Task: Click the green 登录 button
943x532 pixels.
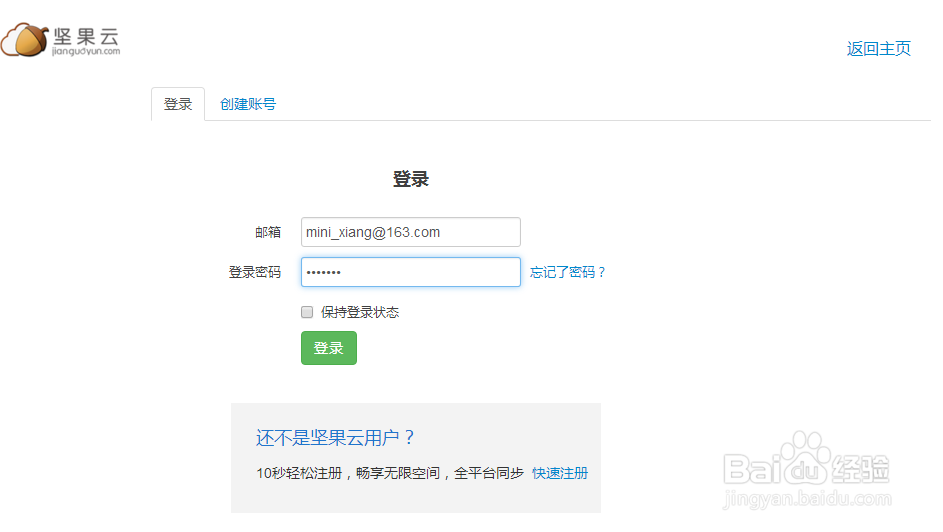Action: pyautogui.click(x=329, y=348)
